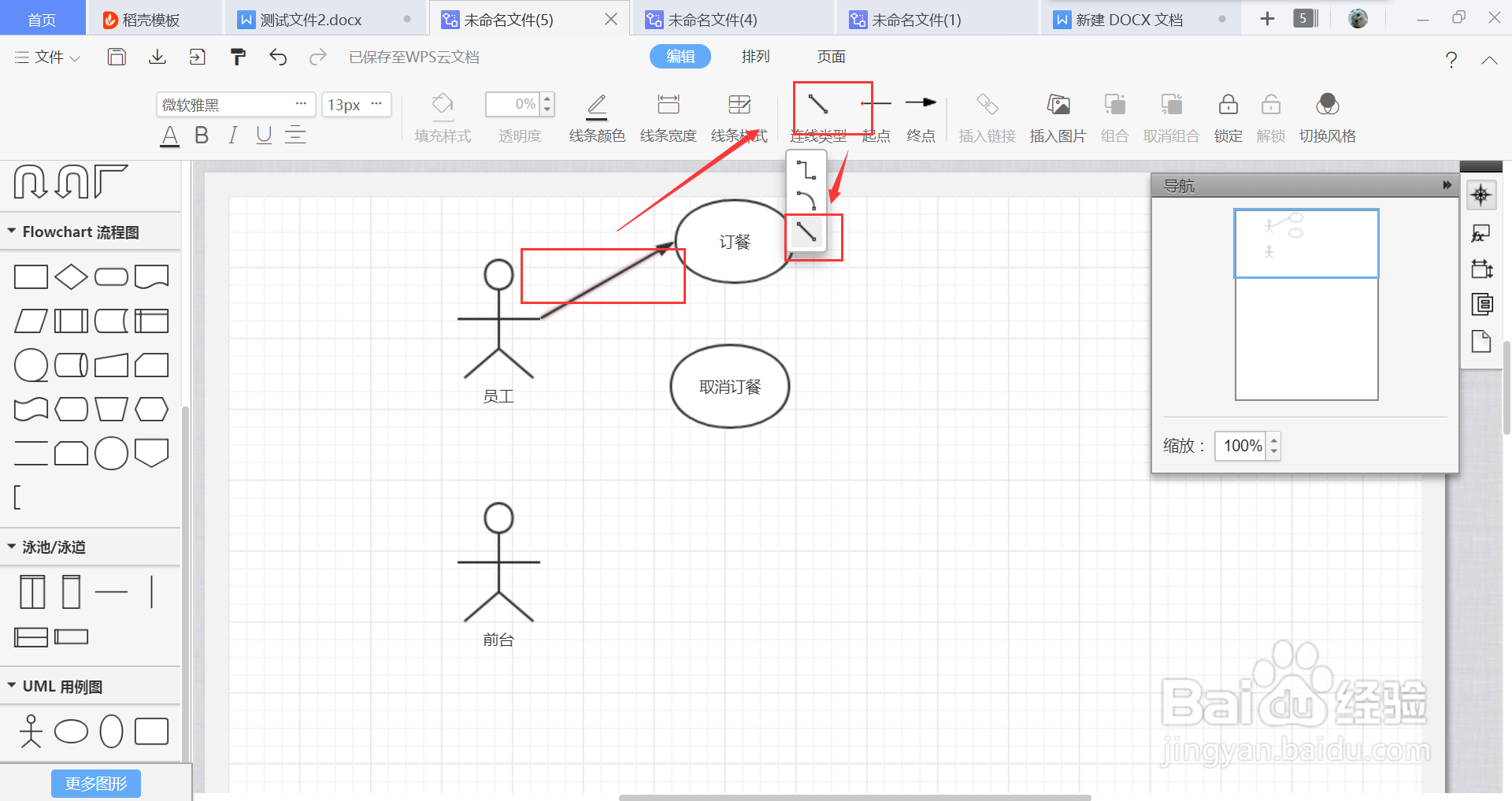Collapse the Flowchart 流程图 section
The width and height of the screenshot is (1512, 801).
click(12, 232)
